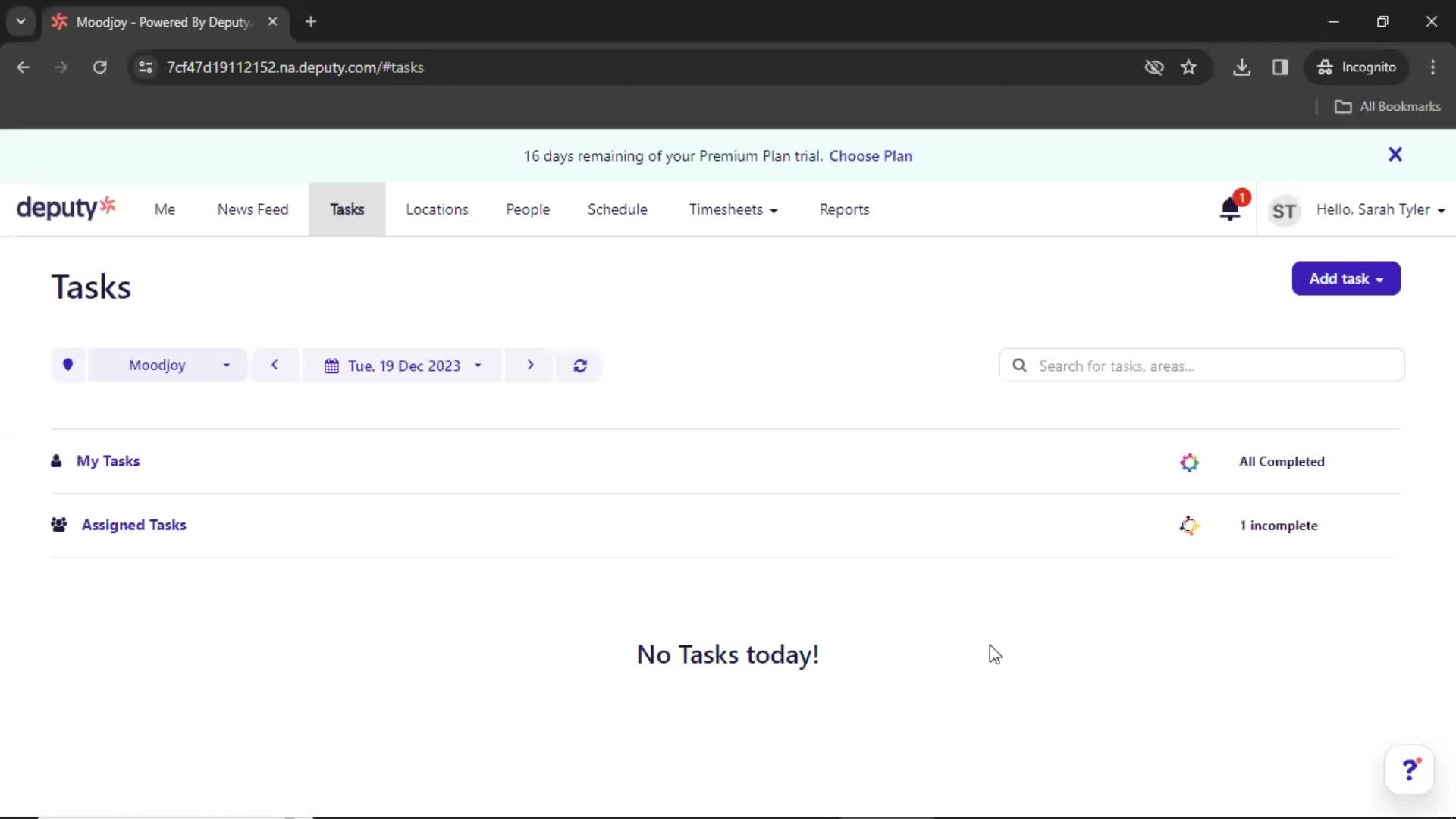Click the Assigned Tasks group icon
1456x819 pixels.
[59, 524]
